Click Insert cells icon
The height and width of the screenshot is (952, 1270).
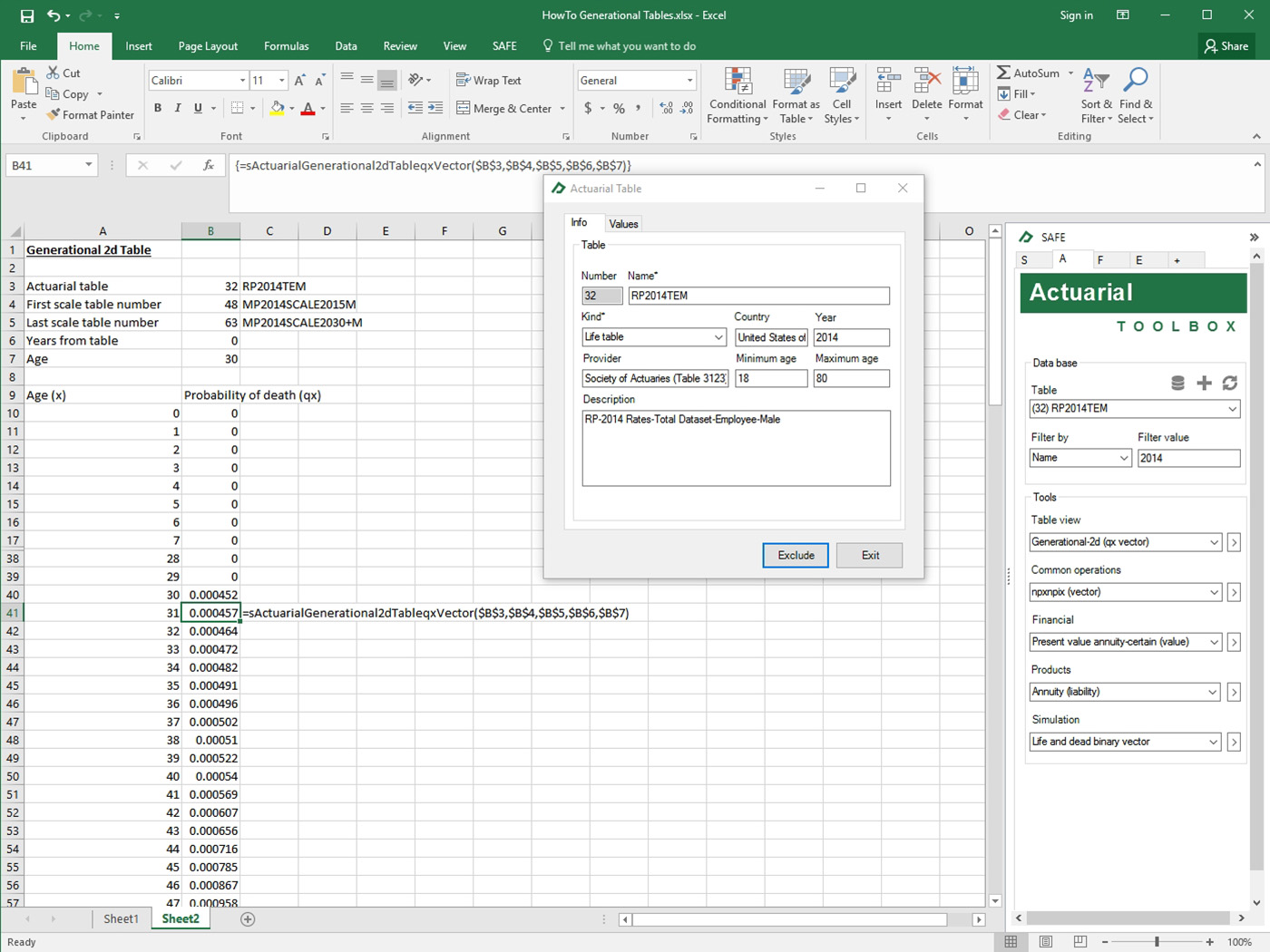click(888, 82)
